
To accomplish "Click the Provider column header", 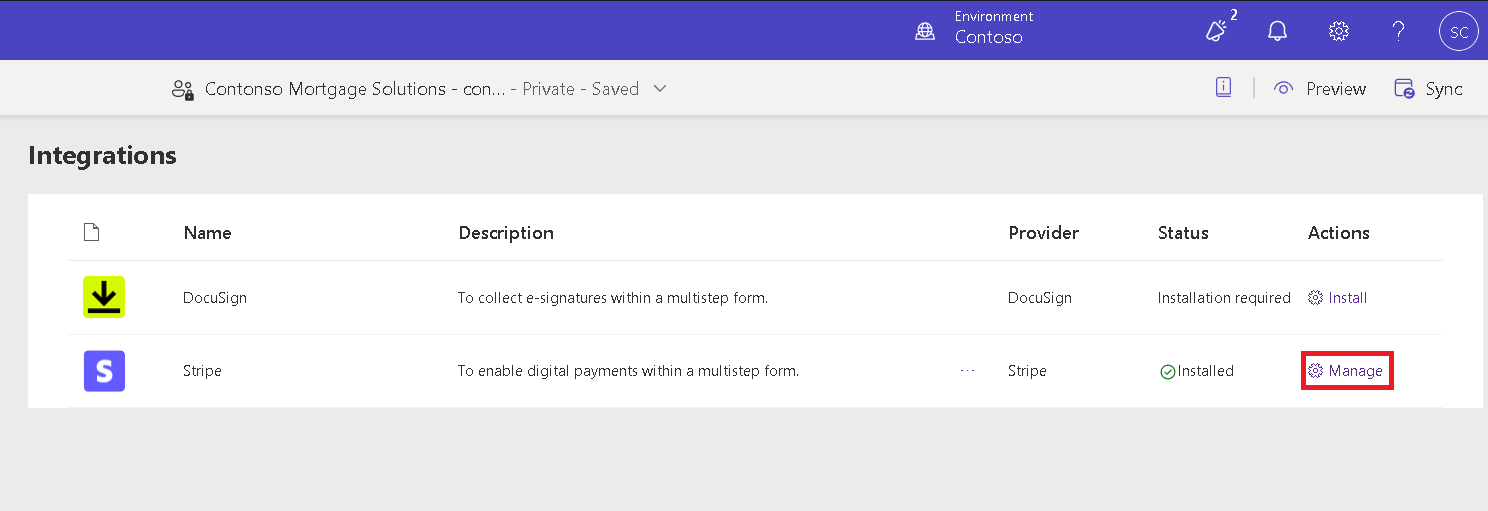I will click(x=1043, y=233).
